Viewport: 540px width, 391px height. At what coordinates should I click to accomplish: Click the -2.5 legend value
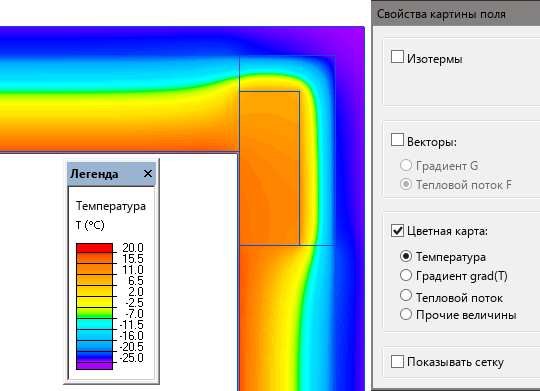134,303
